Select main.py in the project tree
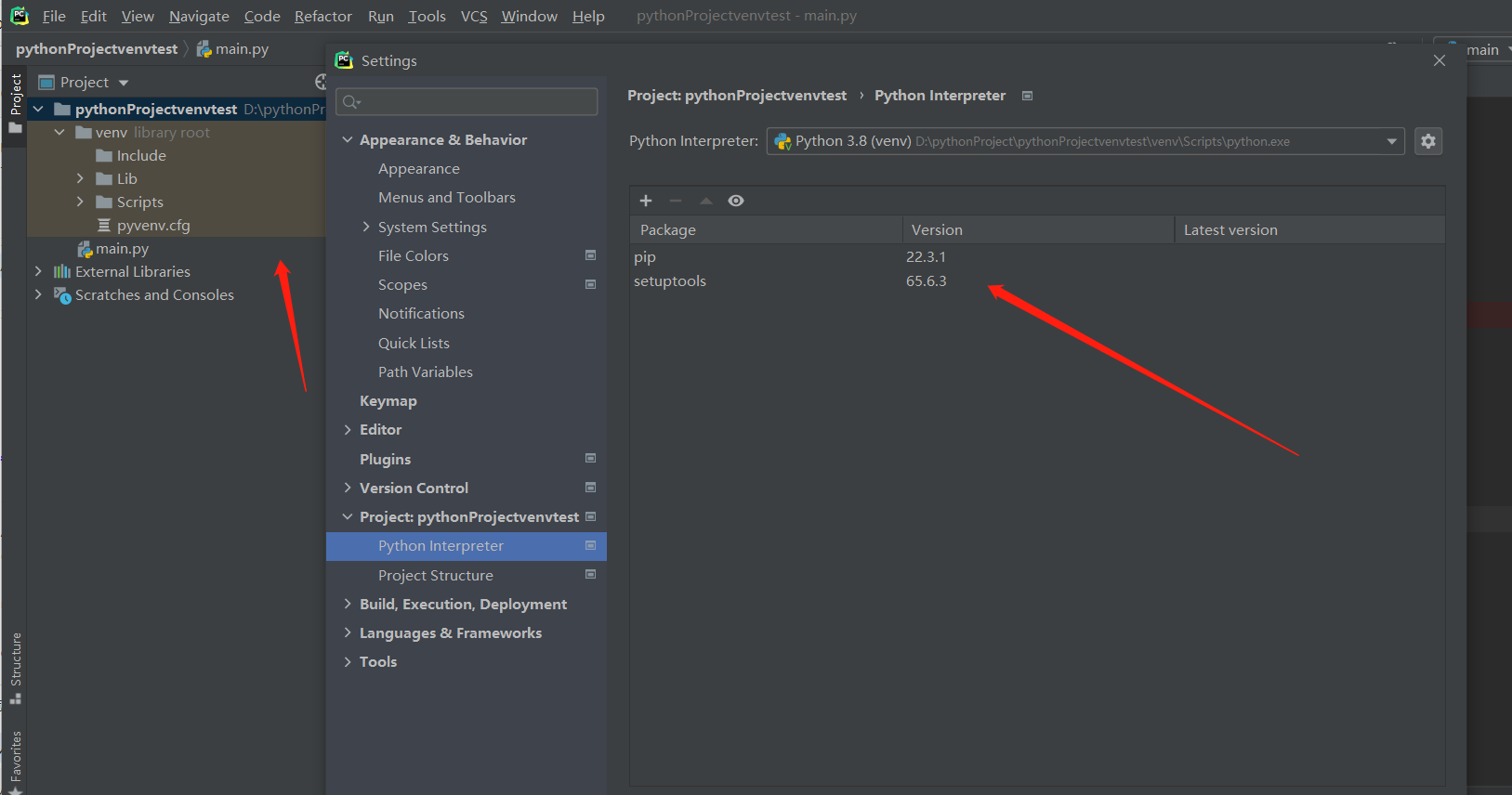Image resolution: width=1512 pixels, height=795 pixels. [x=122, y=249]
